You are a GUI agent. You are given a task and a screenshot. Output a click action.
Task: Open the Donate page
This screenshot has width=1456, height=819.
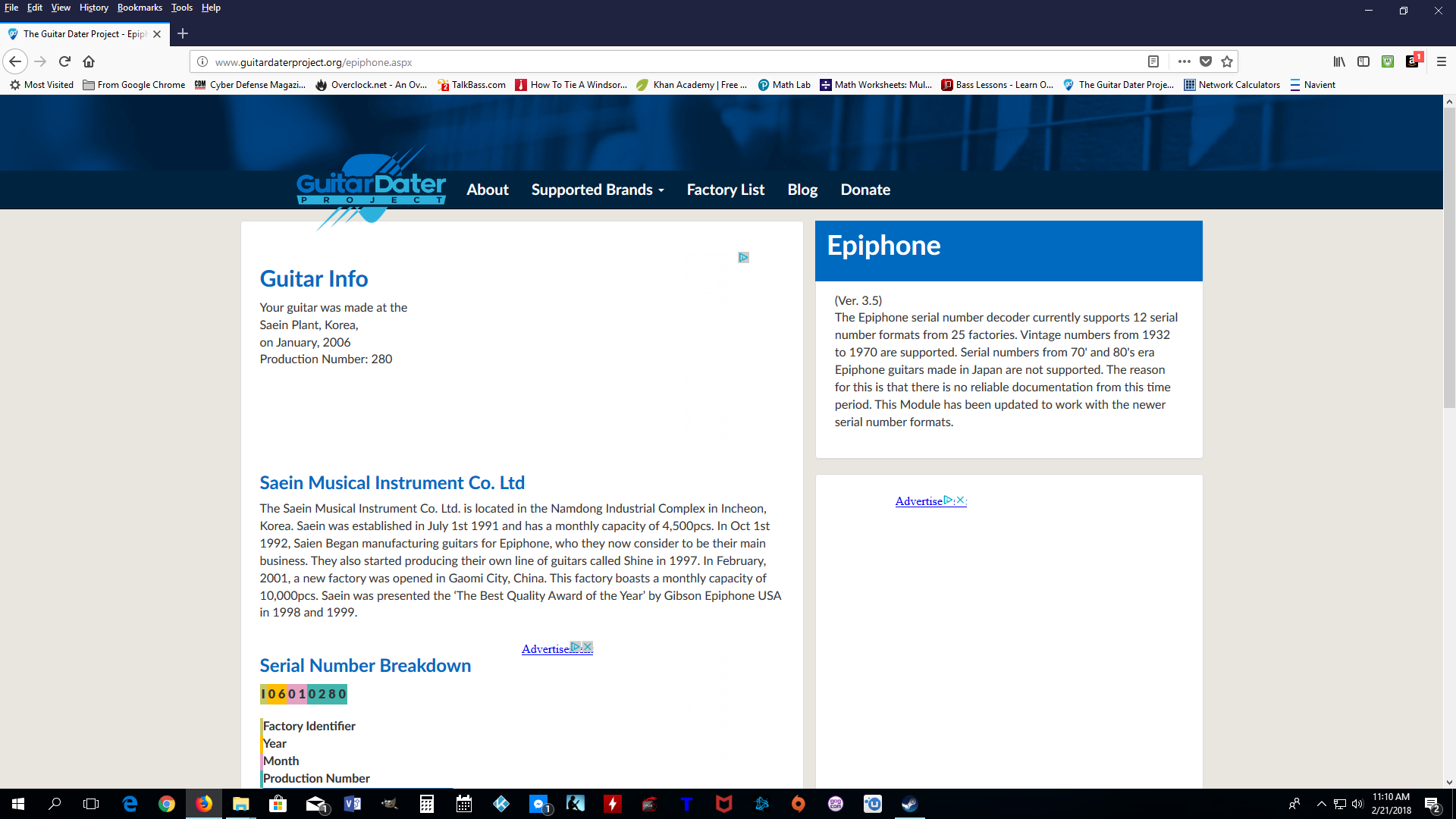pyautogui.click(x=865, y=190)
